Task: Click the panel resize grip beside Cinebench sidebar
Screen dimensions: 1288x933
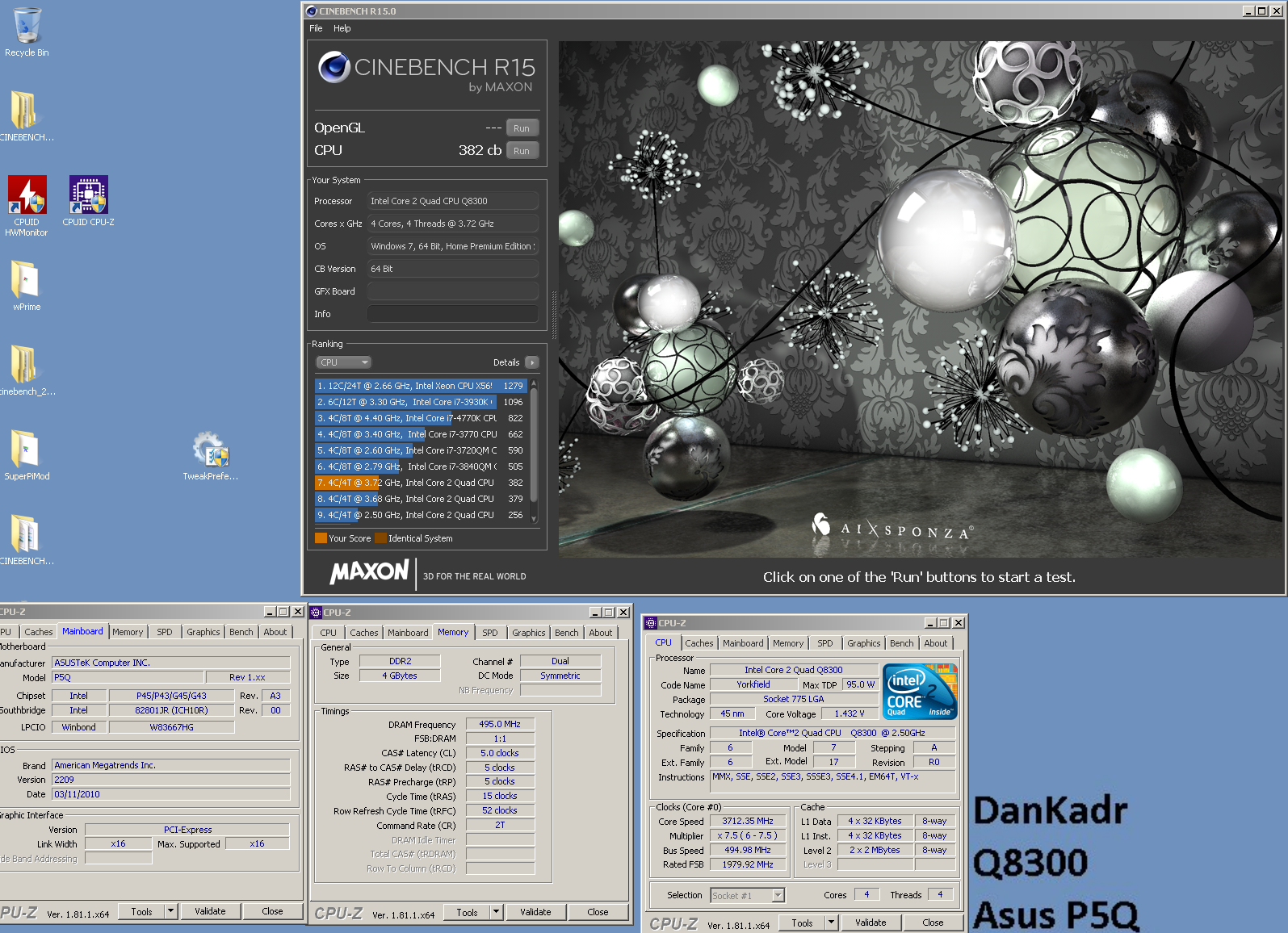Action: 554,315
